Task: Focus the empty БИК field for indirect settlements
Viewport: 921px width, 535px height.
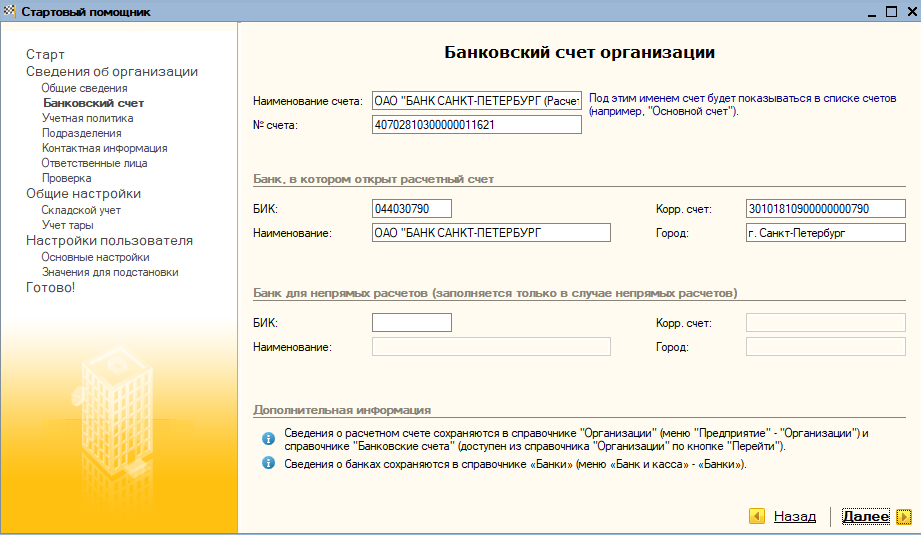Action: pyautogui.click(x=412, y=322)
